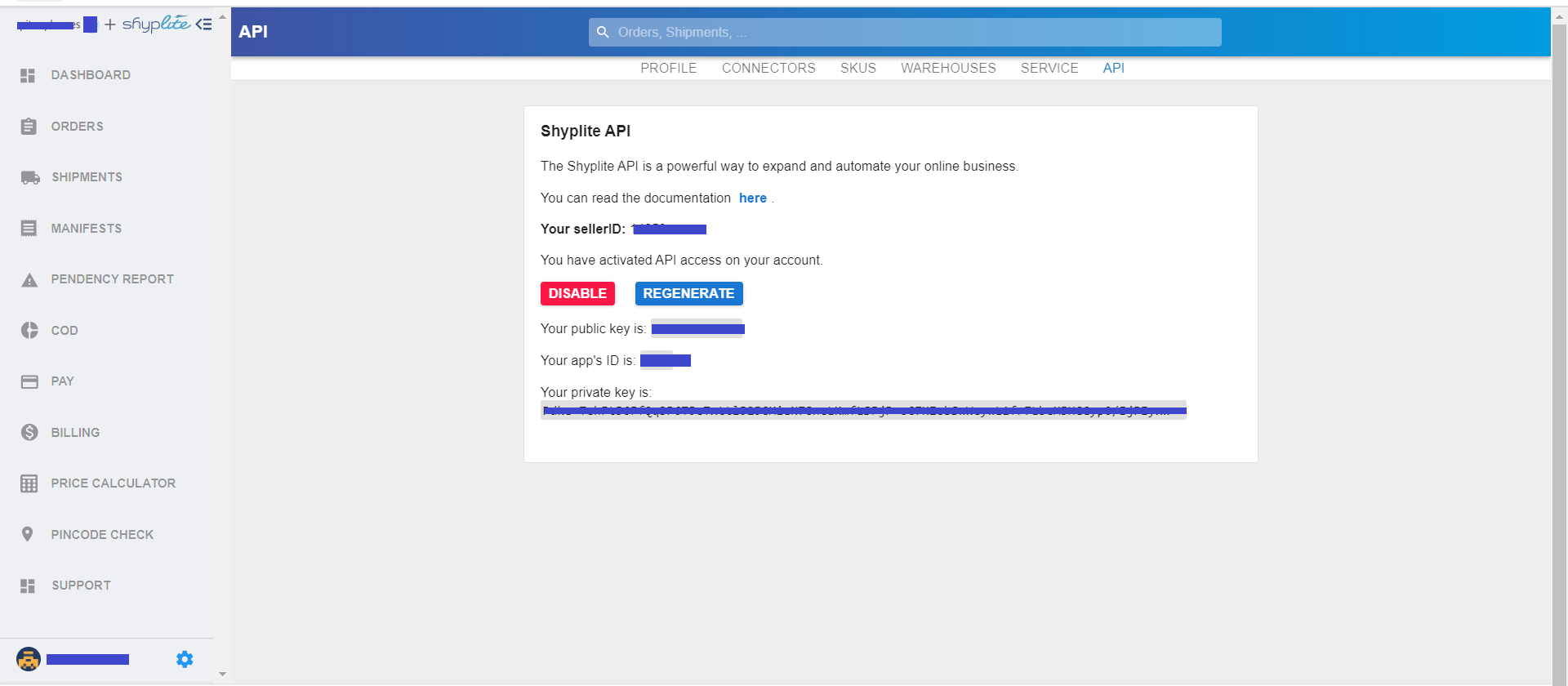1568x686 pixels.
Task: Switch to the SERVICE tab
Action: 1049,68
